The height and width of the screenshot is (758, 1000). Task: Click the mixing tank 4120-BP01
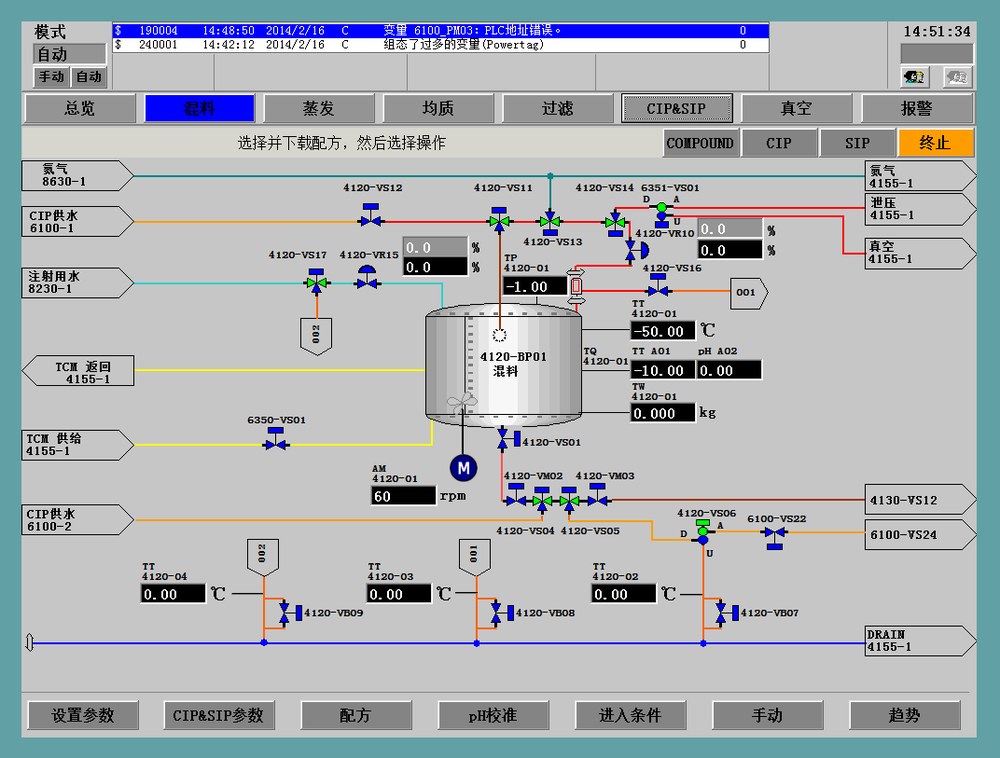point(503,365)
